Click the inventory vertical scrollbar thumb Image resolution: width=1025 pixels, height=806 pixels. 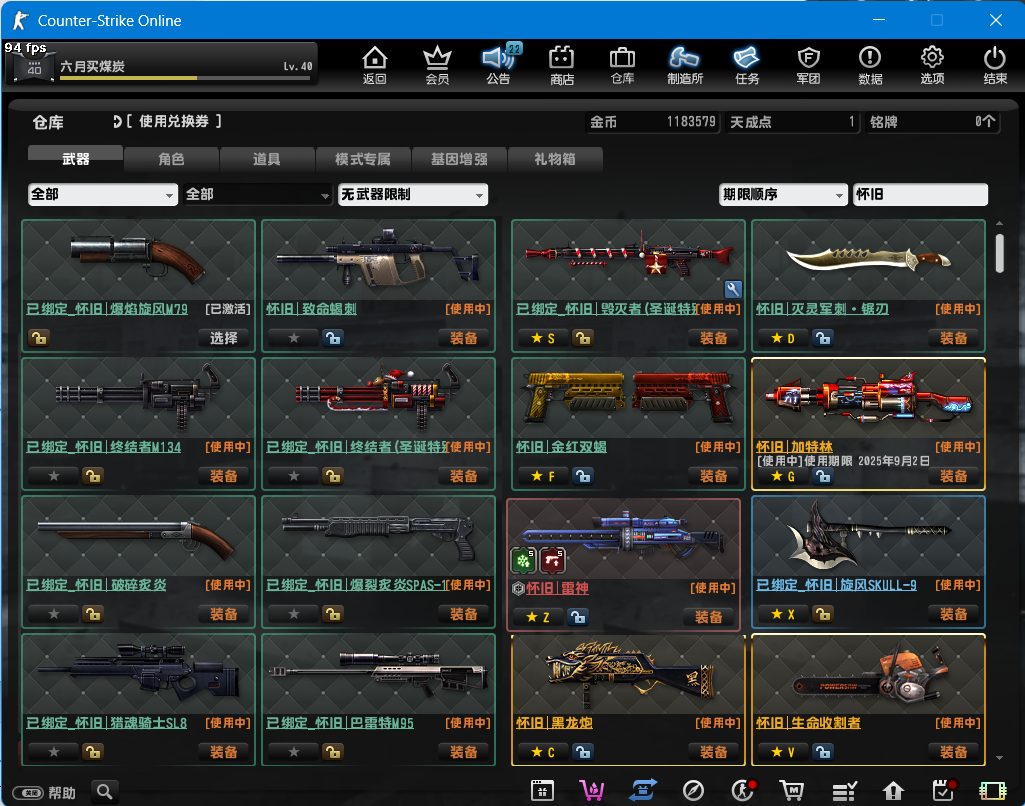coord(1000,254)
